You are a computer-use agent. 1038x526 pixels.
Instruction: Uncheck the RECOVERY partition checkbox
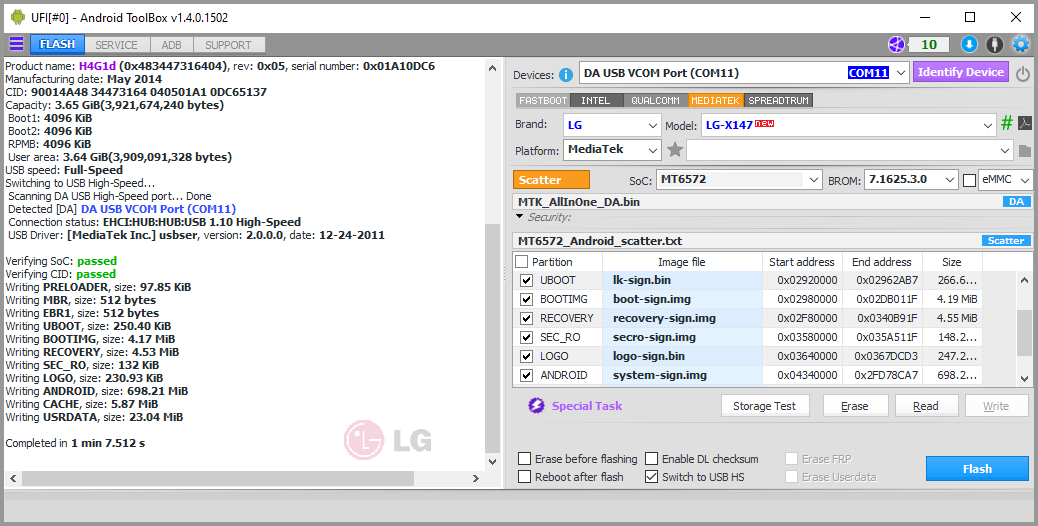[x=526, y=318]
